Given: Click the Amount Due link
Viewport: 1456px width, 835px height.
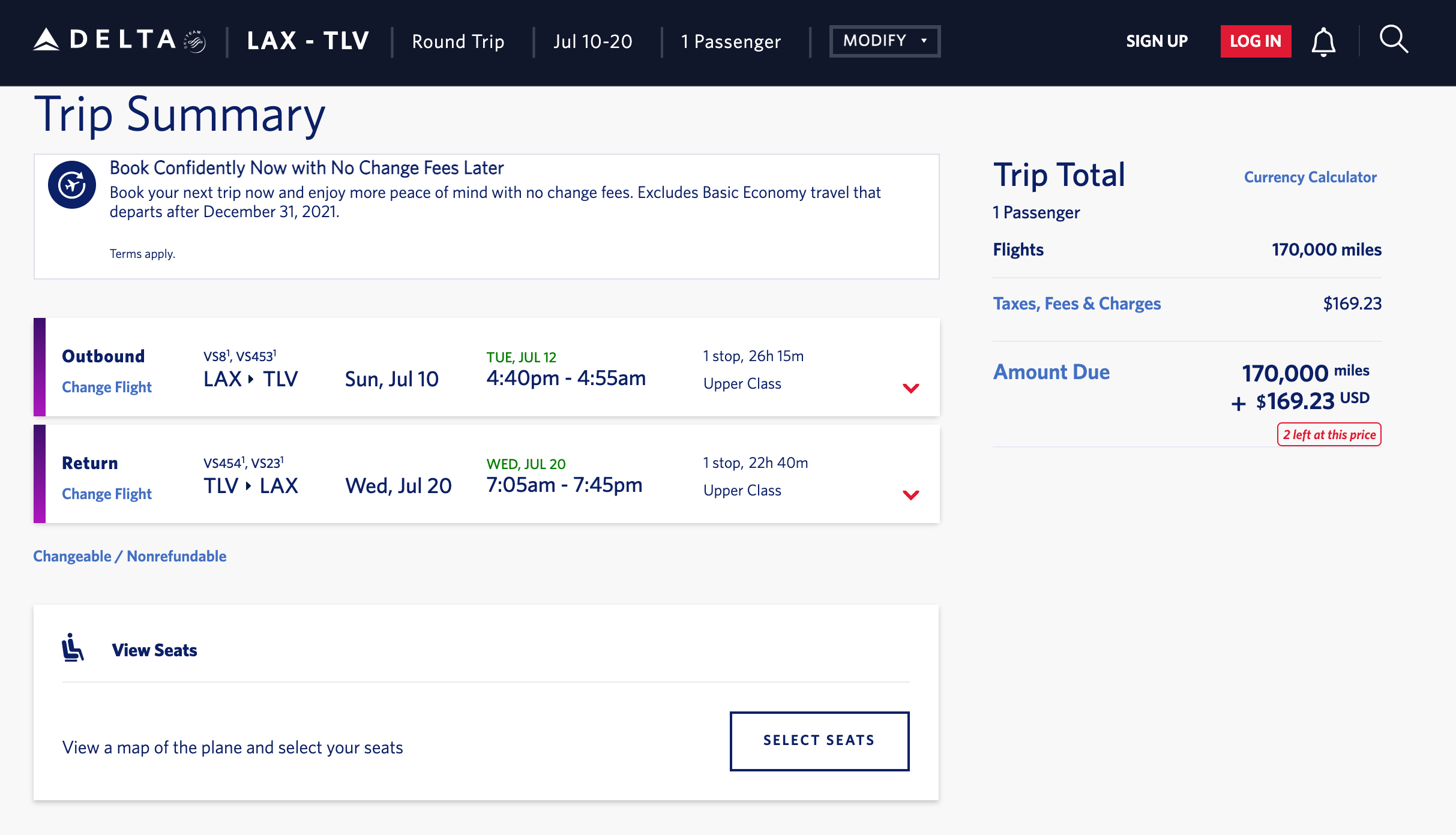Looking at the screenshot, I should (1051, 372).
